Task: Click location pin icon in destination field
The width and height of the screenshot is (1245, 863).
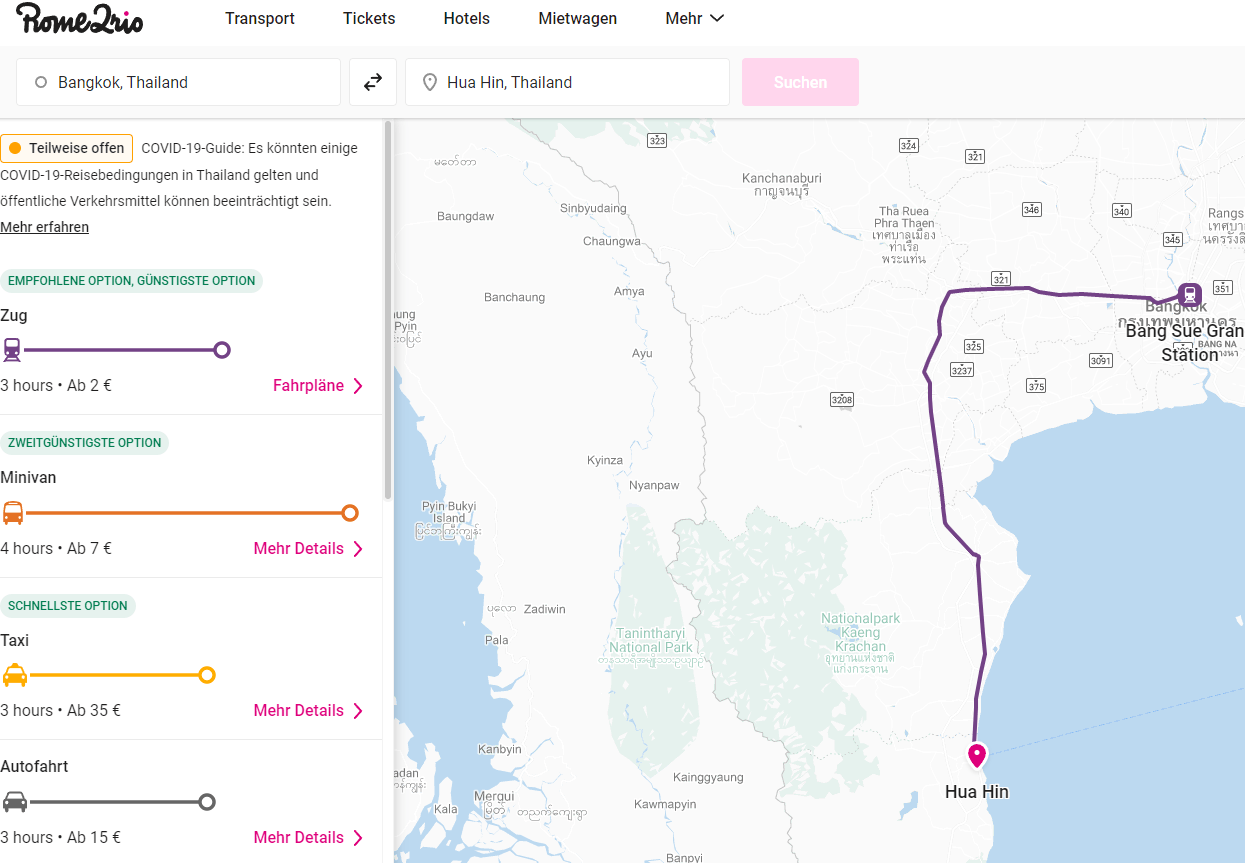Action: (430, 82)
